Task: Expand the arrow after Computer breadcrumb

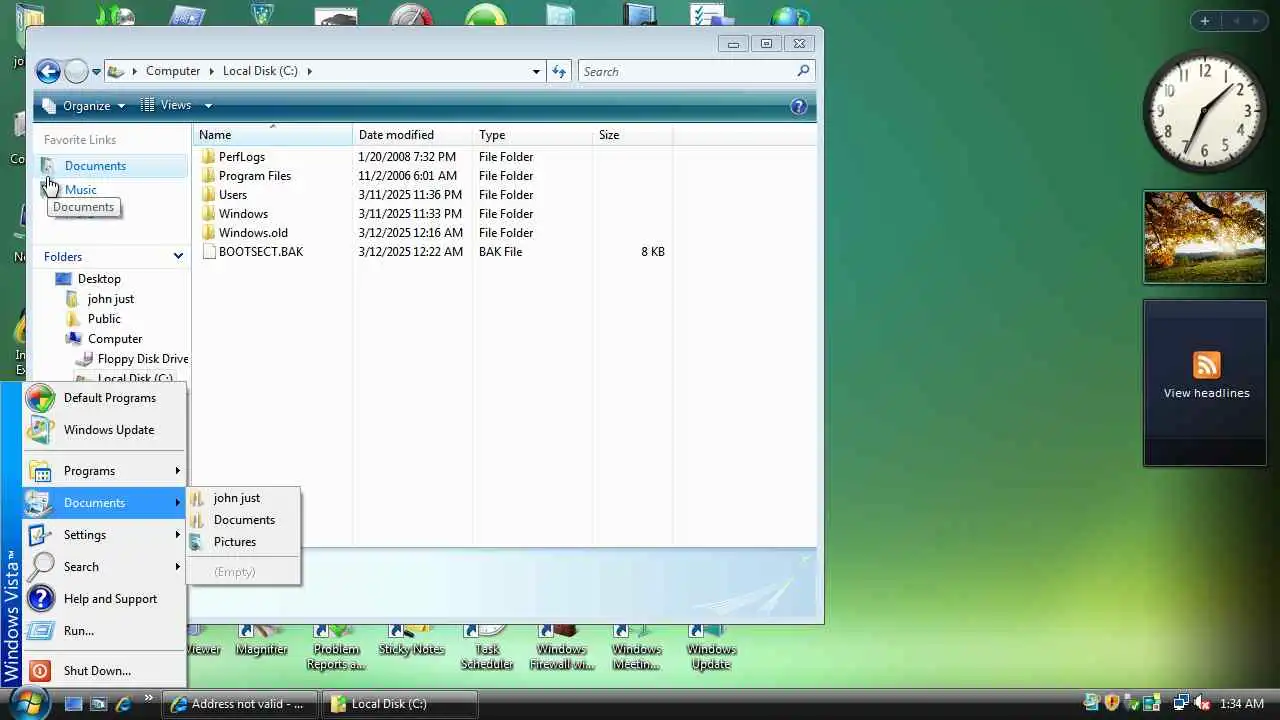Action: pyautogui.click(x=212, y=71)
